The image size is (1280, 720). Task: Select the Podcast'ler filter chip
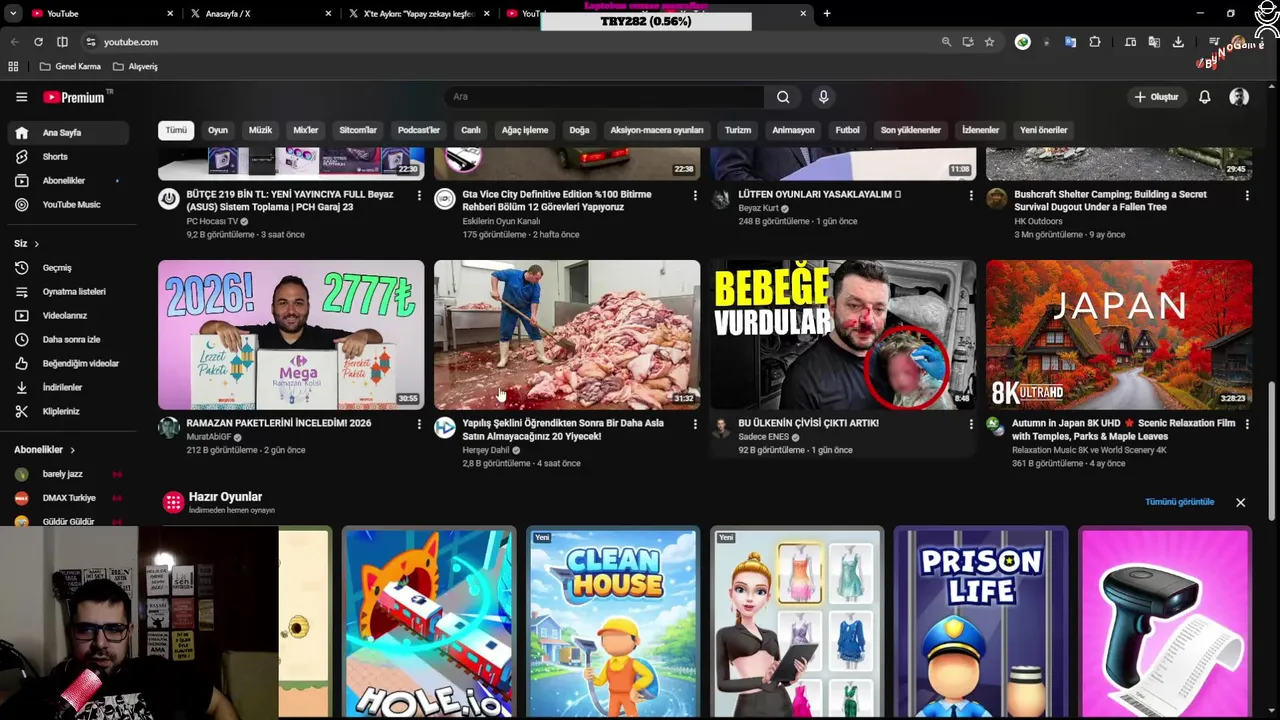(x=419, y=130)
